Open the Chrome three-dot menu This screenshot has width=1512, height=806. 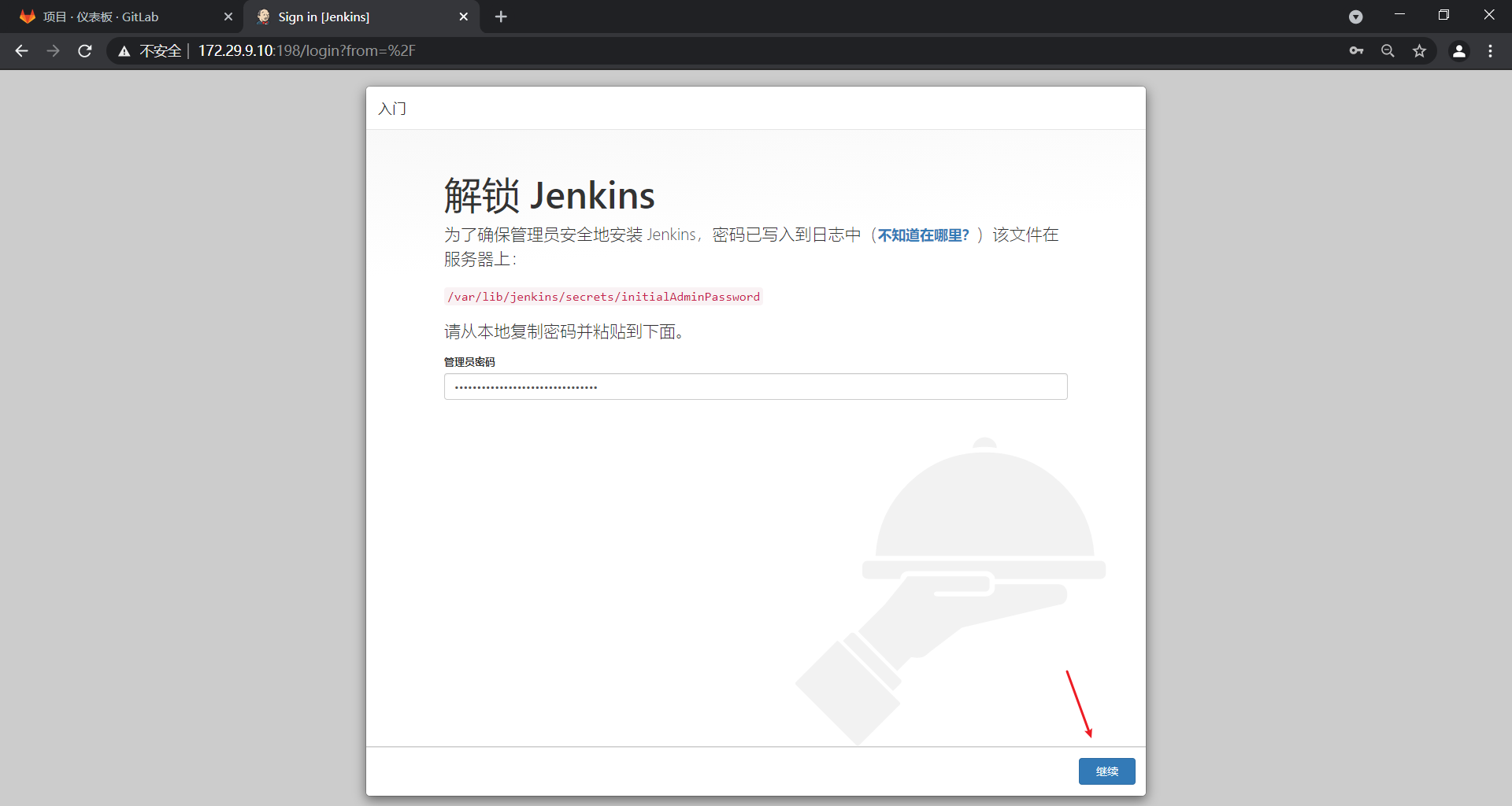click(1490, 51)
